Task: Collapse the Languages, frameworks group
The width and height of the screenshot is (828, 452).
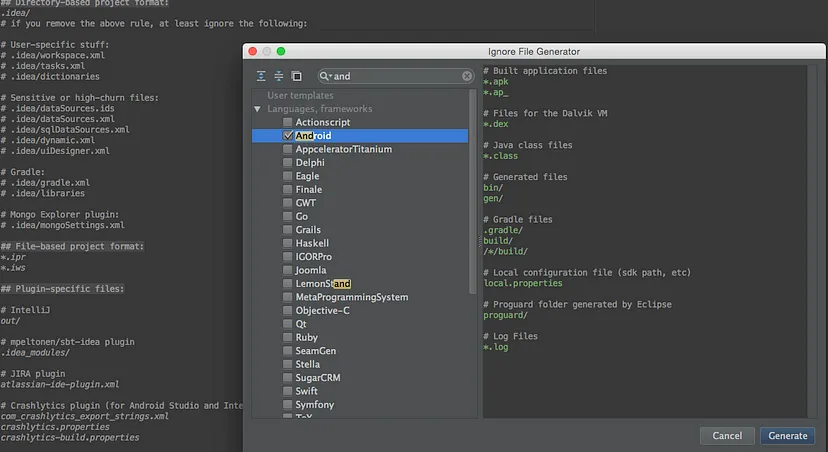Action: 257,109
